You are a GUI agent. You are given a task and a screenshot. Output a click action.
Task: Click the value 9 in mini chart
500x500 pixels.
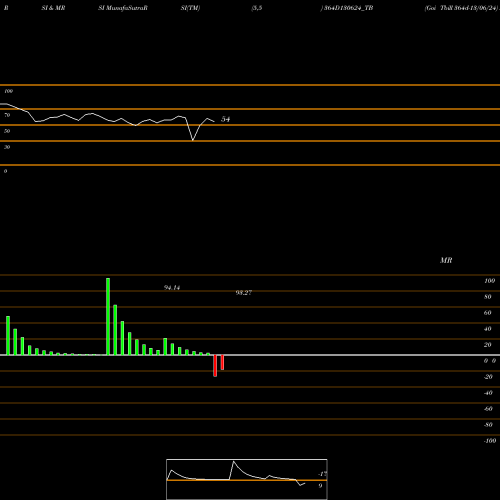click(320, 486)
